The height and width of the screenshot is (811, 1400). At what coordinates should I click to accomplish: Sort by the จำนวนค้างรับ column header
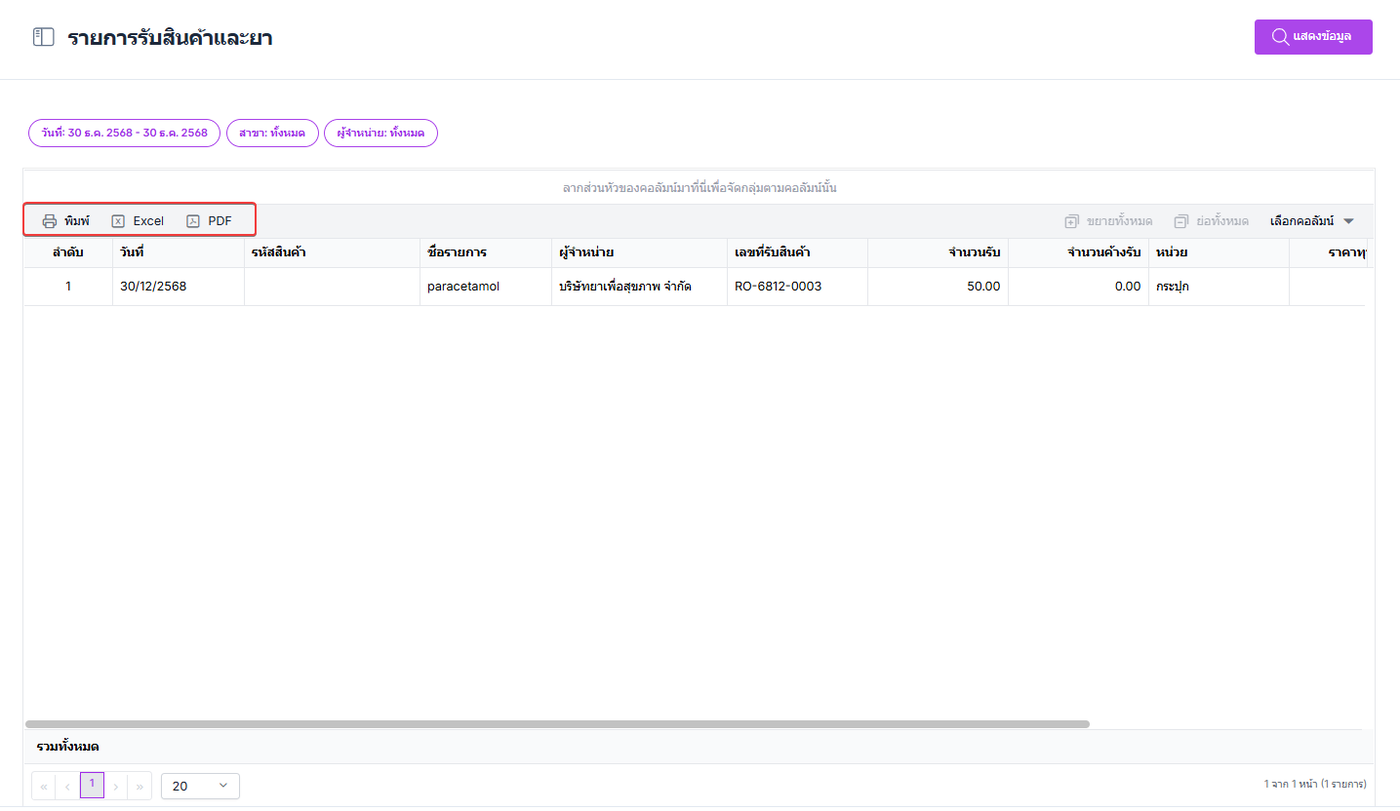[x=1078, y=253]
